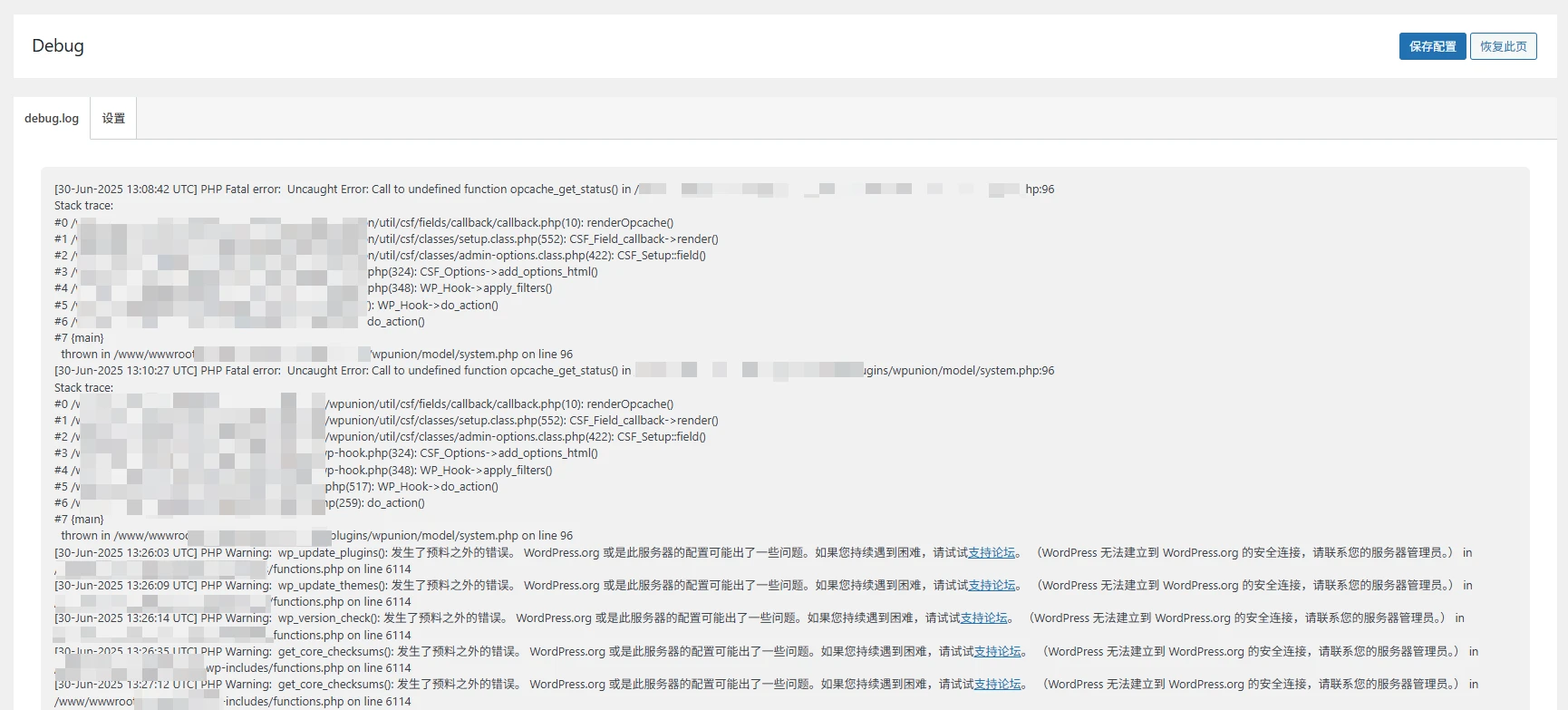The width and height of the screenshot is (1568, 710).
Task: Select the 13:08:42 PHP Fatal error line
Action: [344, 190]
